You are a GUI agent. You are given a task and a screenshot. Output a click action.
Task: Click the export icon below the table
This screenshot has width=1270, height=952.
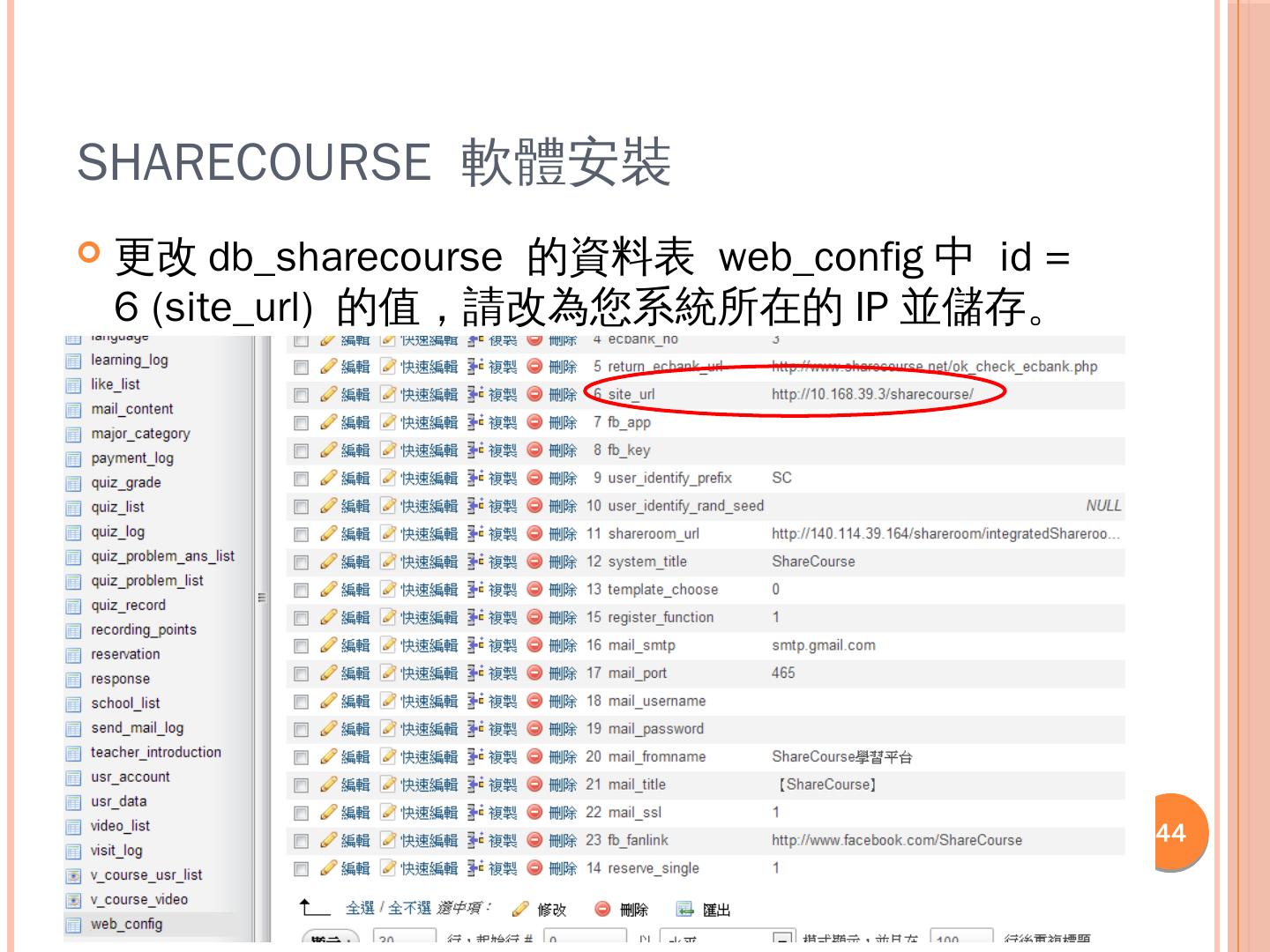click(685, 909)
